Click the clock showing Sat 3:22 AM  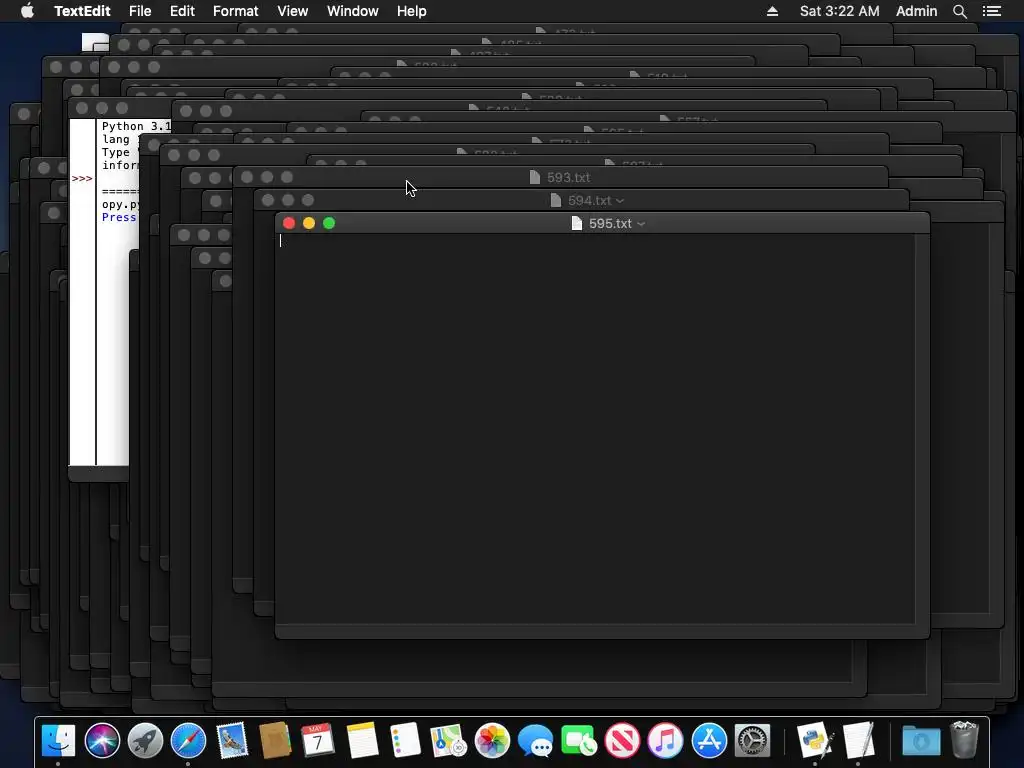839,11
